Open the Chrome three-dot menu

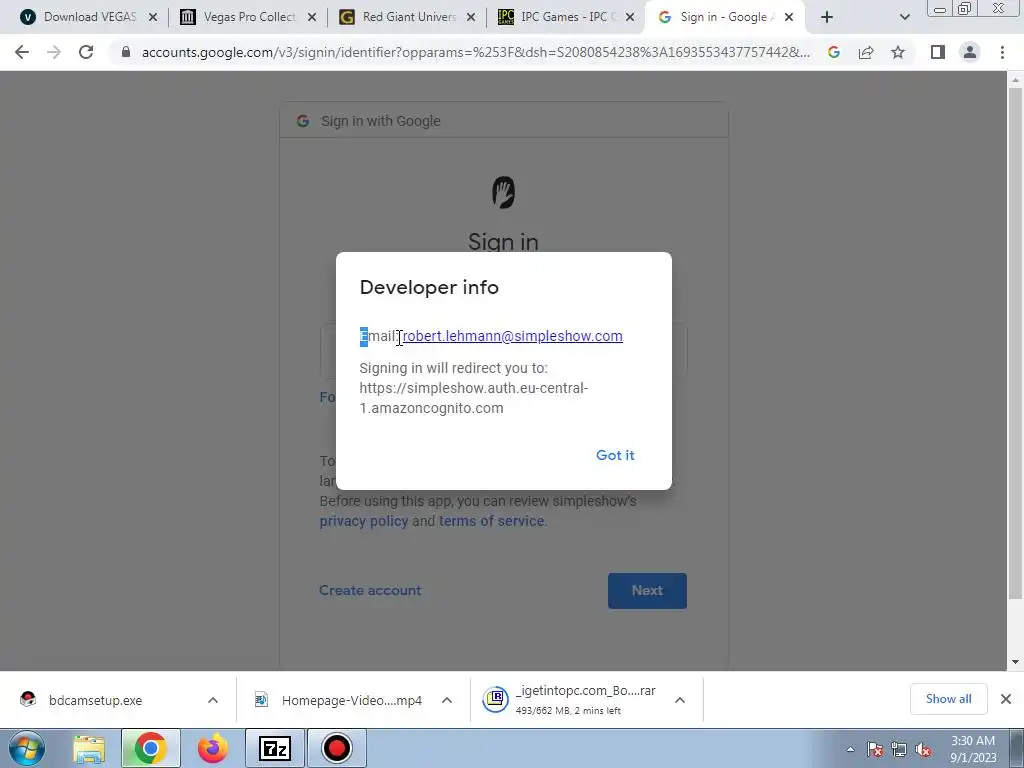click(x=1002, y=52)
